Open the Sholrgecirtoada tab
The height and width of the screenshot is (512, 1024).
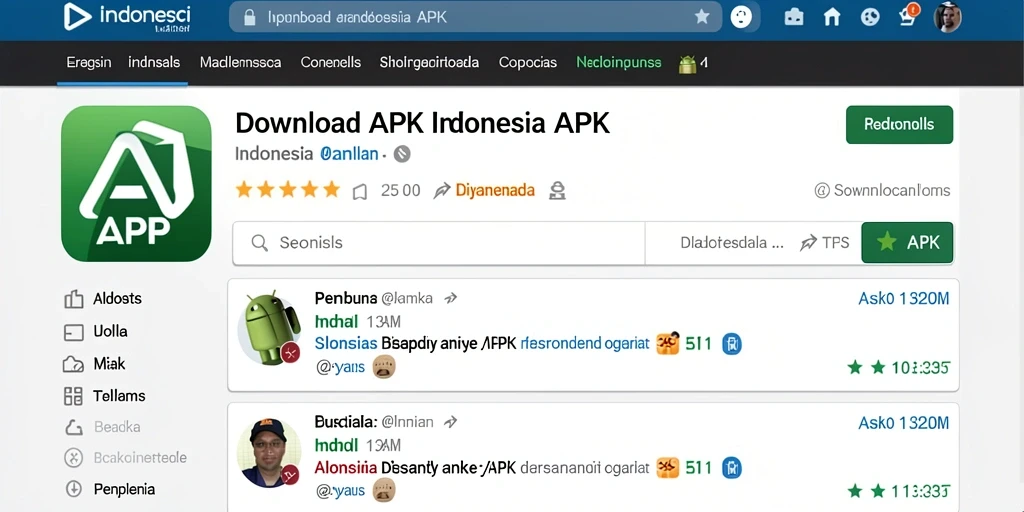click(x=429, y=63)
